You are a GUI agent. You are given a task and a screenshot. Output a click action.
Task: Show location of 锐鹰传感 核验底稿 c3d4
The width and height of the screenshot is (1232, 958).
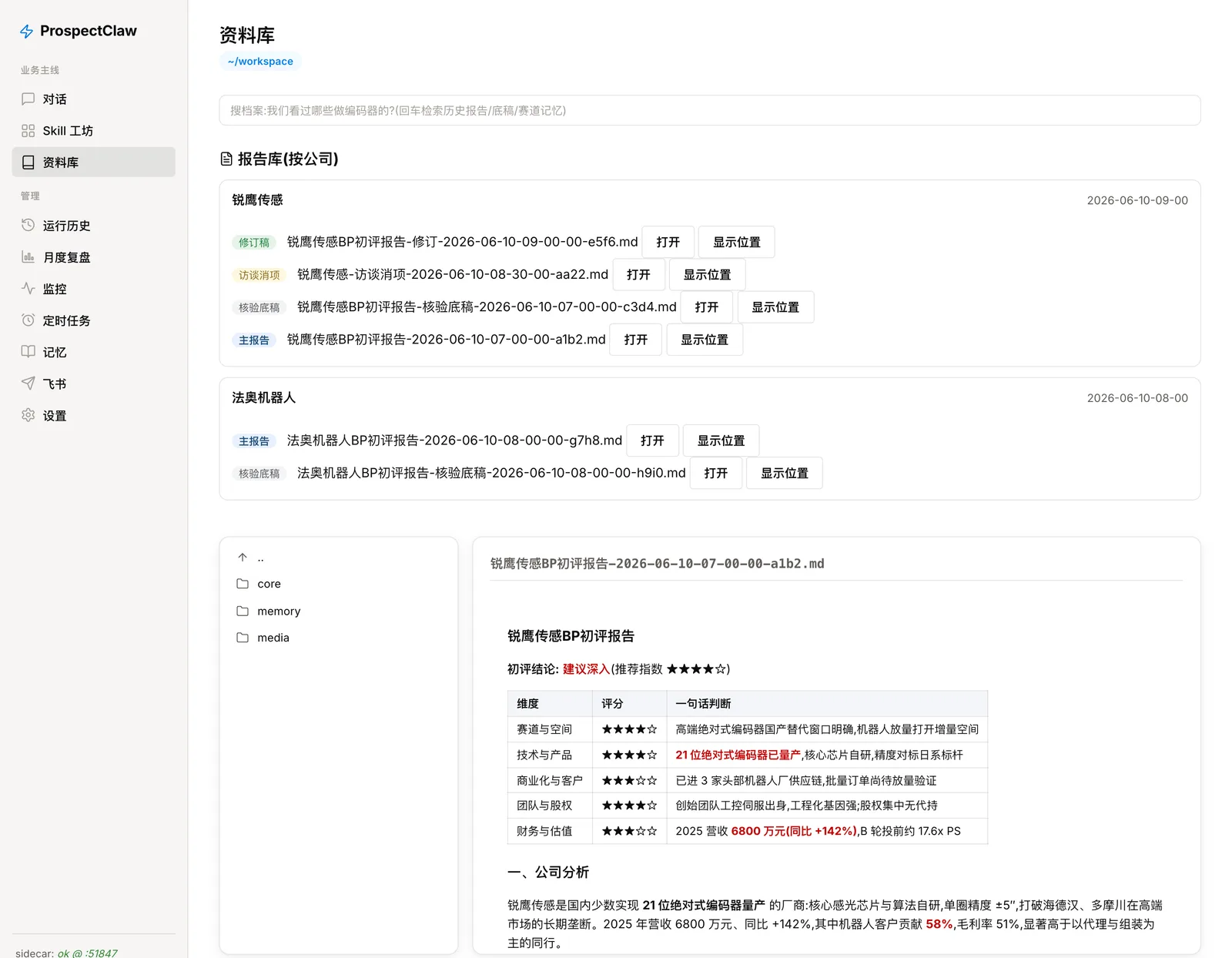click(x=775, y=306)
